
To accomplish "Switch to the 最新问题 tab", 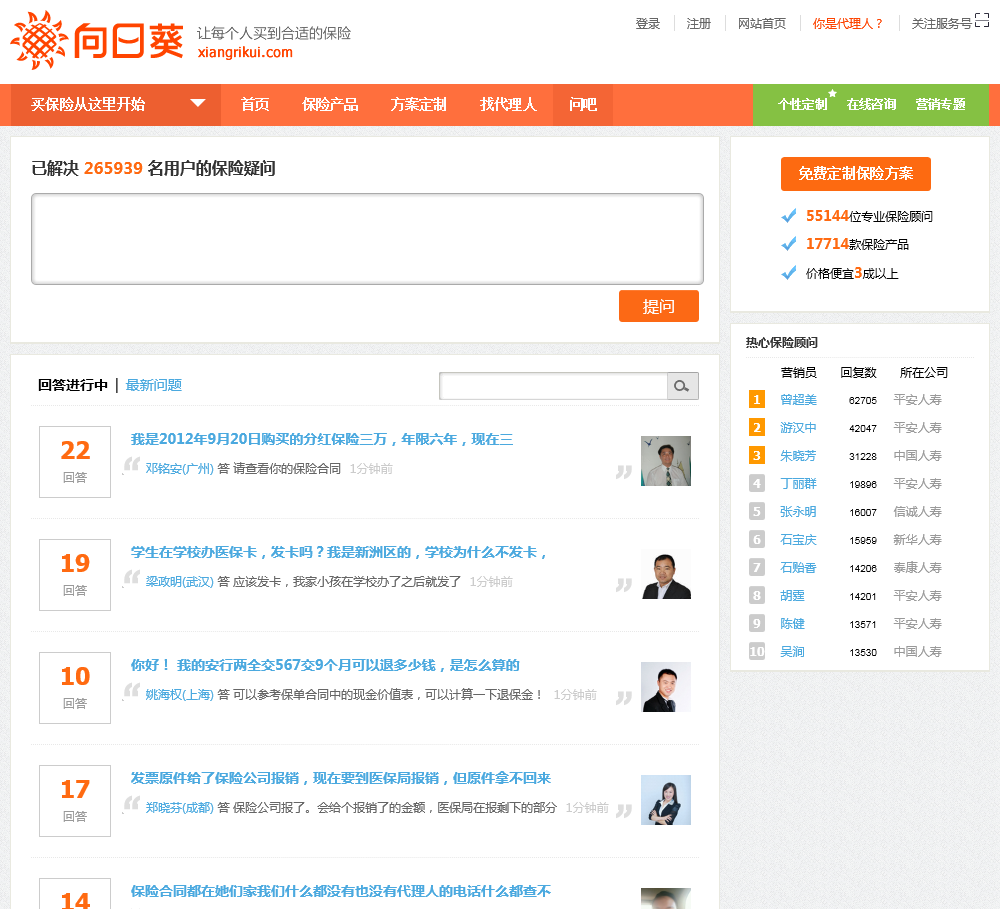I will (154, 385).
